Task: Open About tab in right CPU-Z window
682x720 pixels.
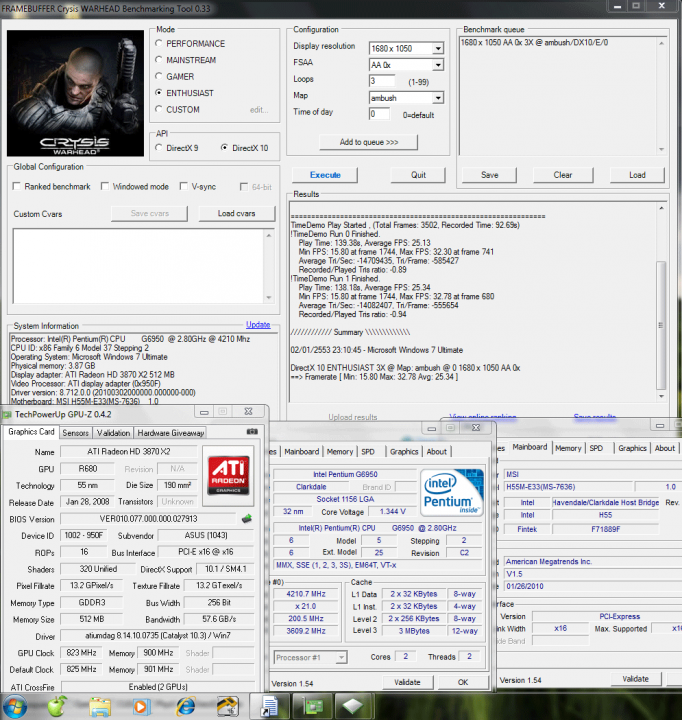Action: click(x=665, y=448)
